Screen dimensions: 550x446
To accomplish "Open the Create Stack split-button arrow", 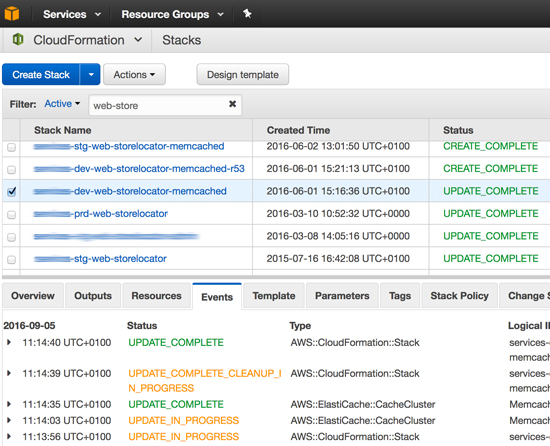I will point(91,74).
